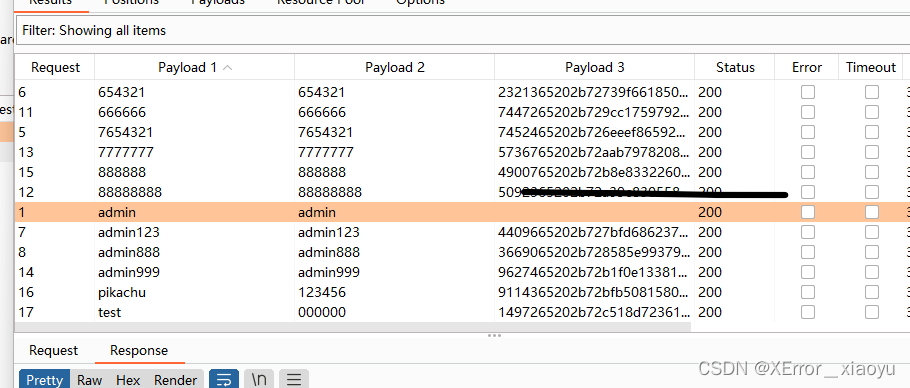910x388 pixels.
Task: Switch to the Request tab
Action: pyautogui.click(x=53, y=351)
